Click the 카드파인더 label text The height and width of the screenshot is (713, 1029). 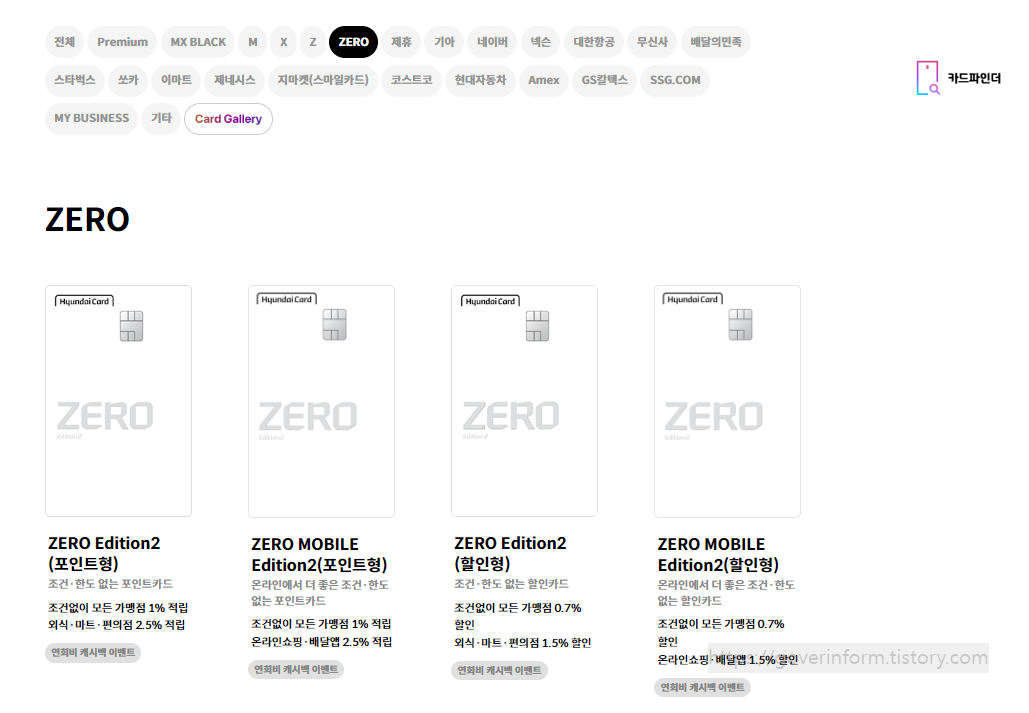[x=974, y=78]
